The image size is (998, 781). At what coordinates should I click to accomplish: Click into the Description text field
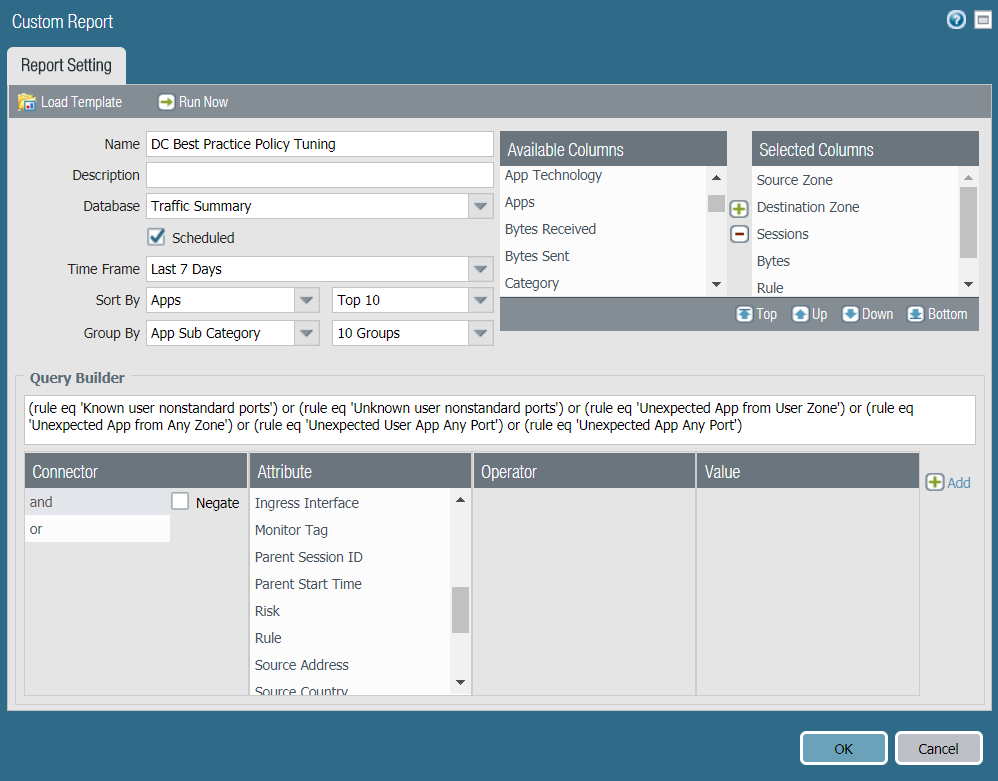pos(319,175)
